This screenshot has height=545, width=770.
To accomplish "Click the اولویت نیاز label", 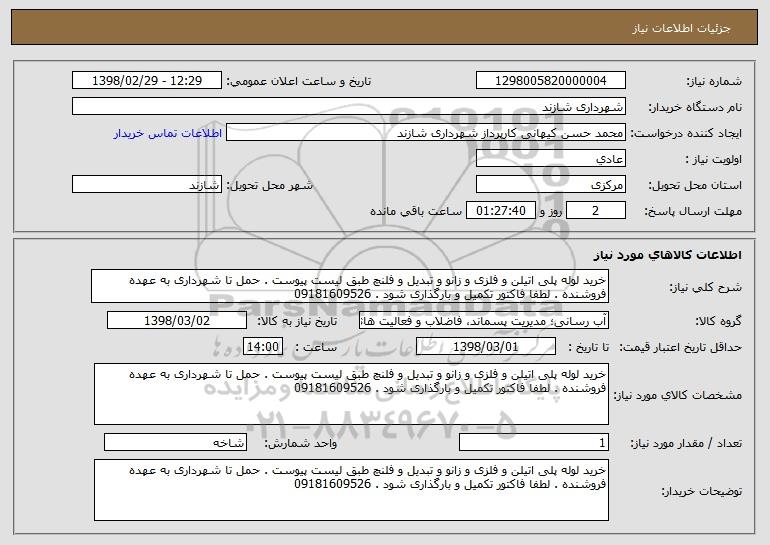I will (x=714, y=159).
